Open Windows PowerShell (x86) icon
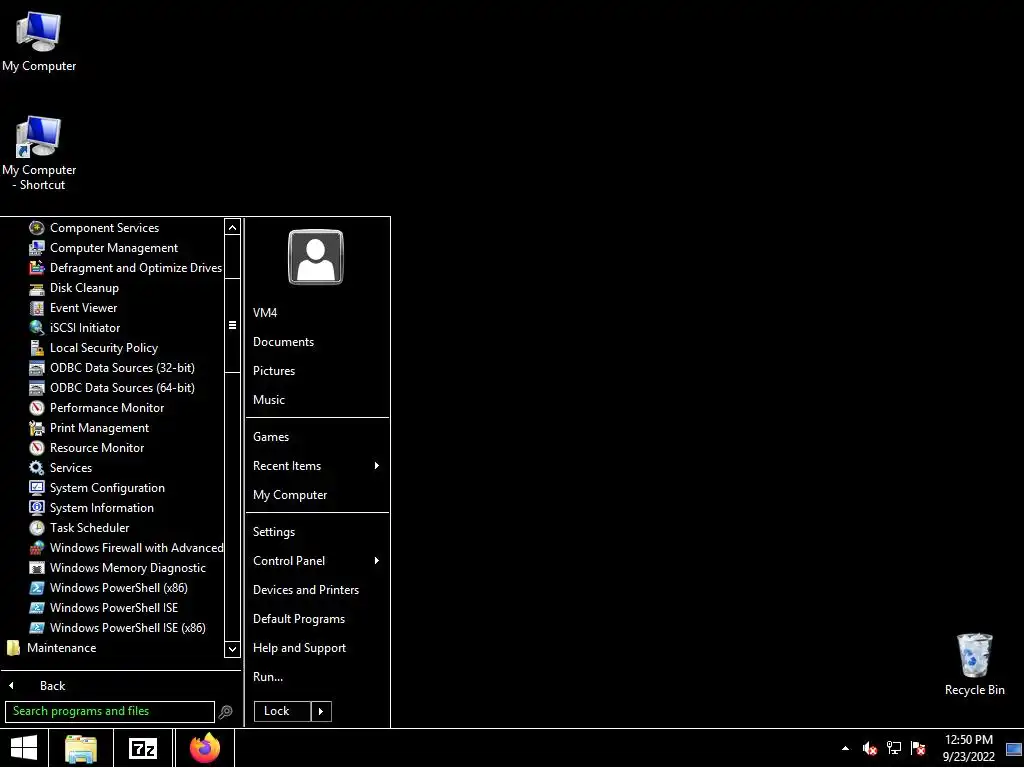This screenshot has height=768, width=1024. pyautogui.click(x=37, y=588)
